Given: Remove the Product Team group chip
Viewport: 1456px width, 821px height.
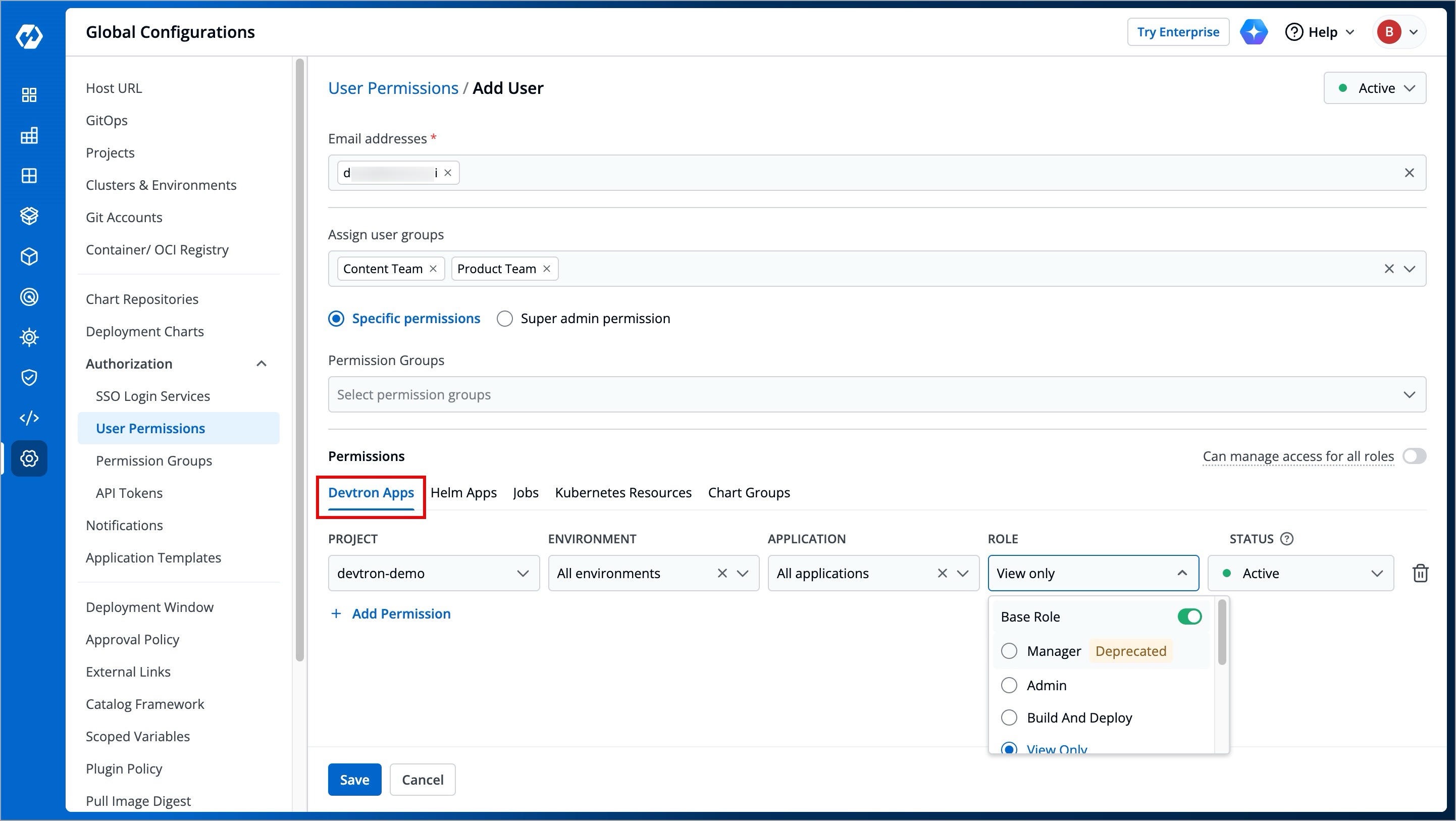Looking at the screenshot, I should click(547, 269).
